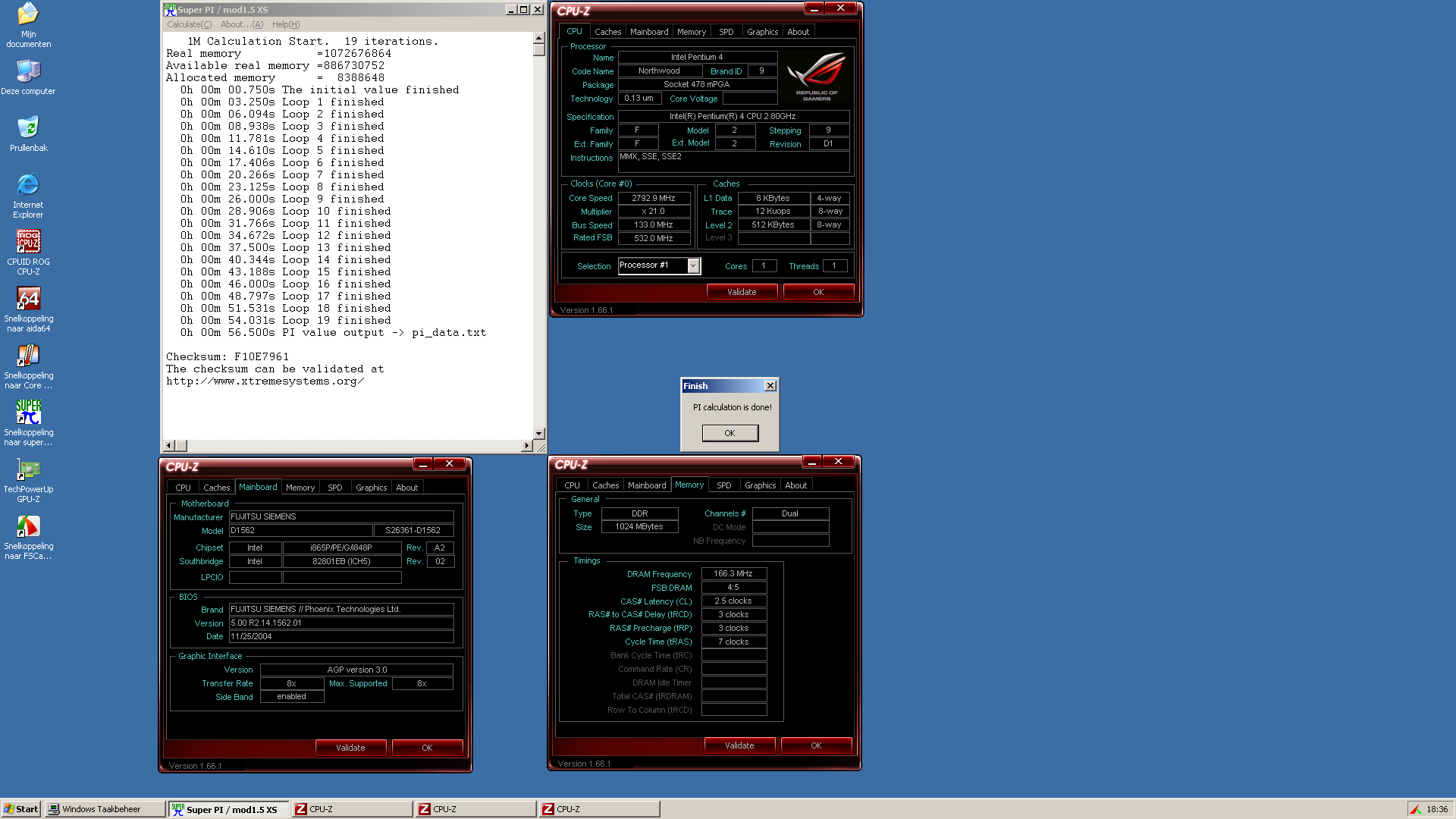Click the Windows Start button
1456x819 pixels.
[21, 809]
